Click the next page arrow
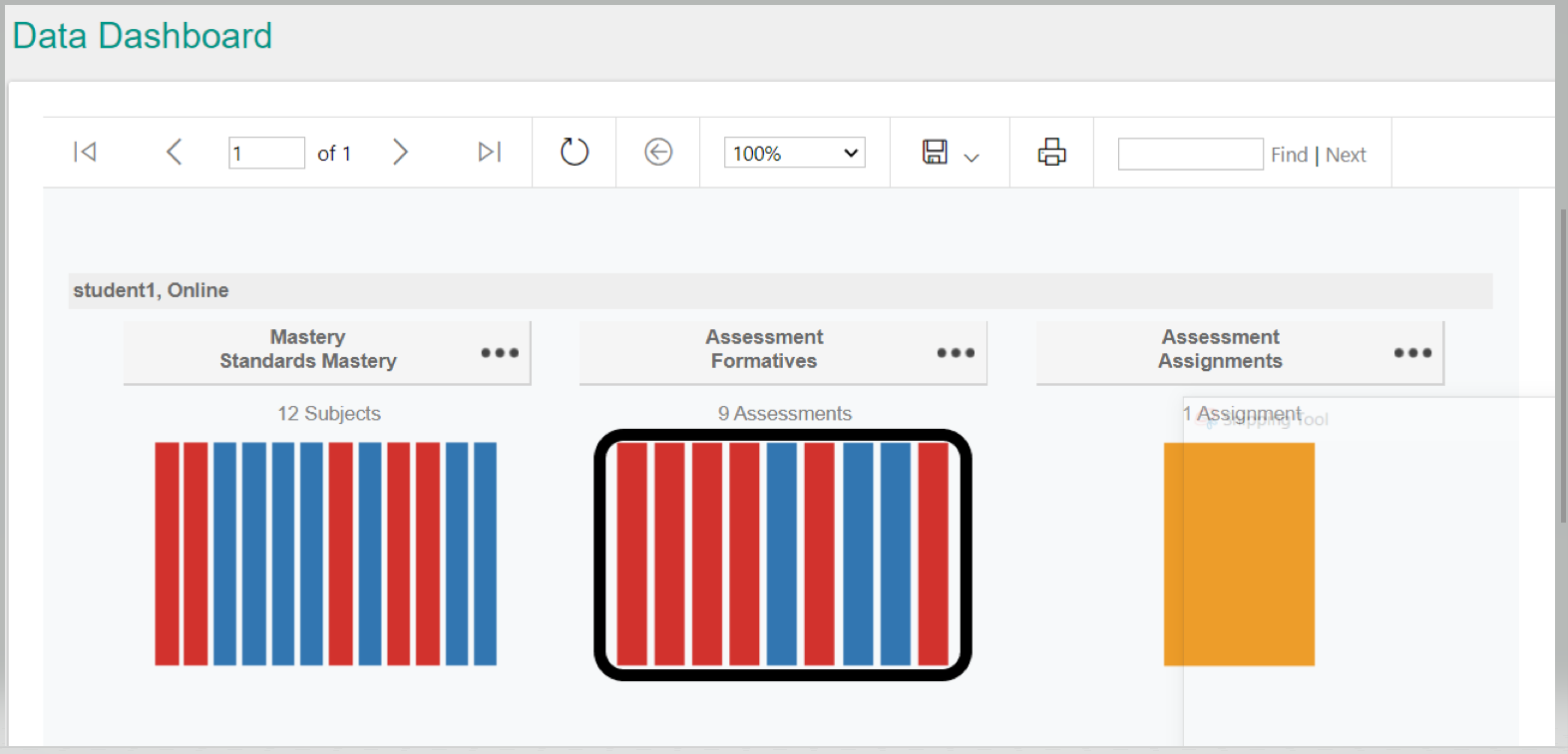Viewport: 1568px width, 754px height. pyautogui.click(x=400, y=153)
